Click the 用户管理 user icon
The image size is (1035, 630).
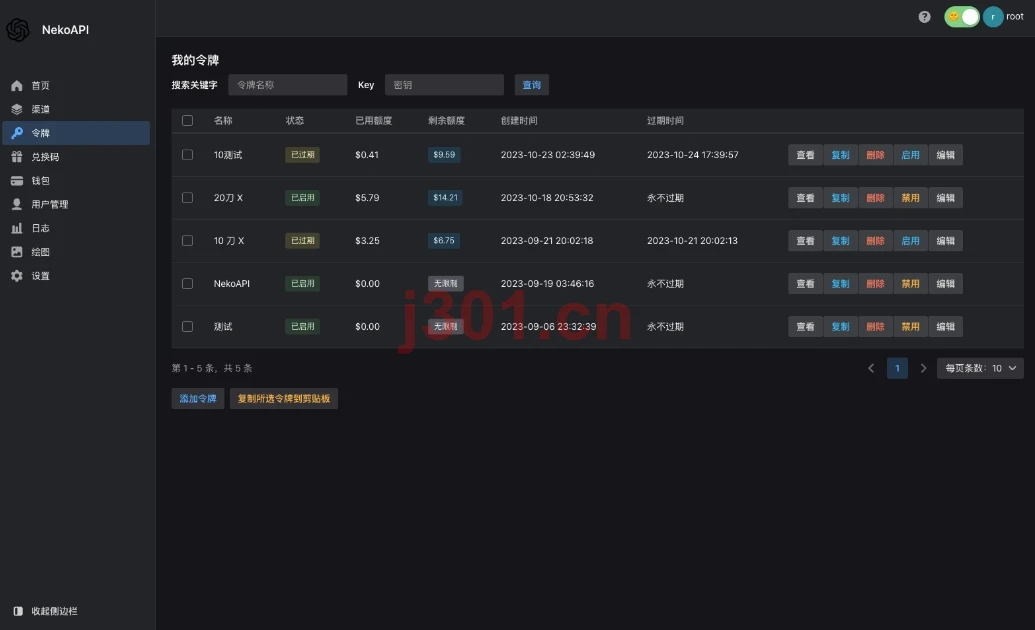tap(17, 205)
